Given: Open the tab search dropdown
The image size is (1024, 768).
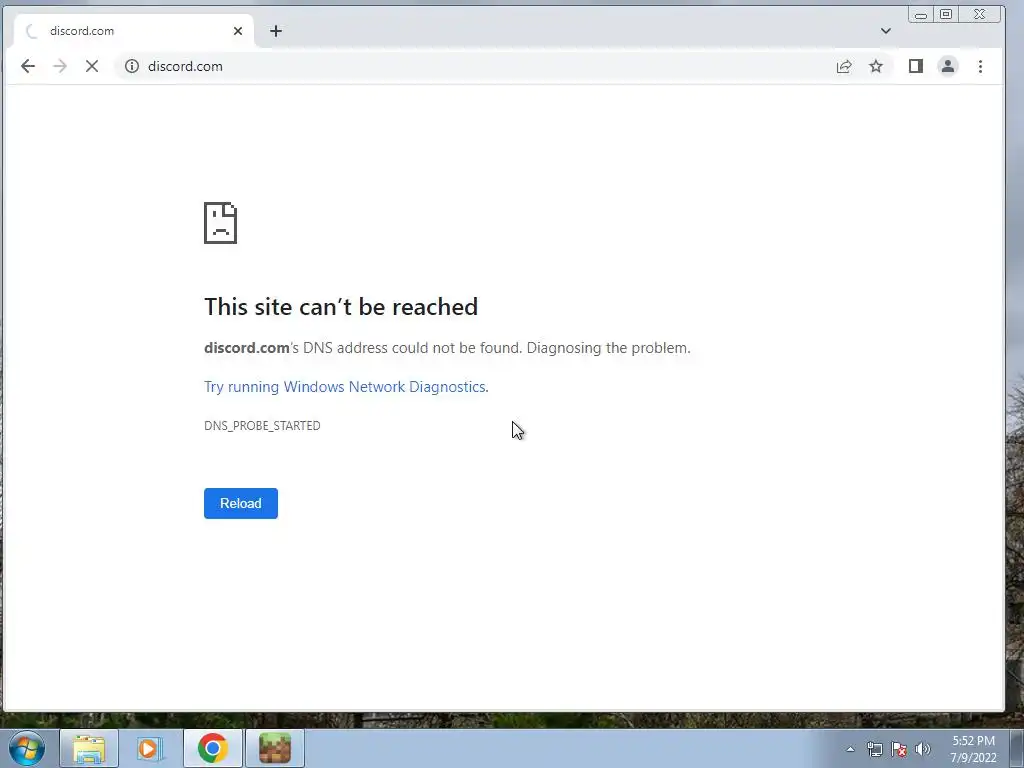Looking at the screenshot, I should point(886,31).
